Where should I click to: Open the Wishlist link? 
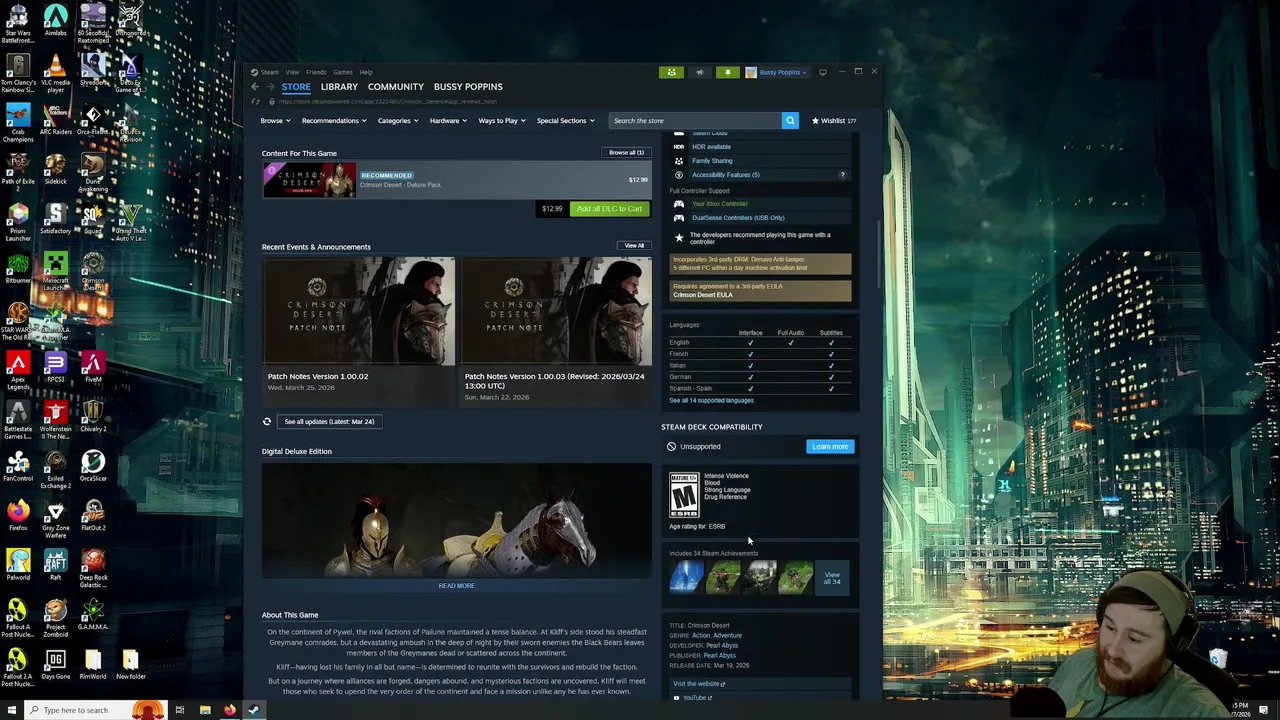(x=834, y=121)
